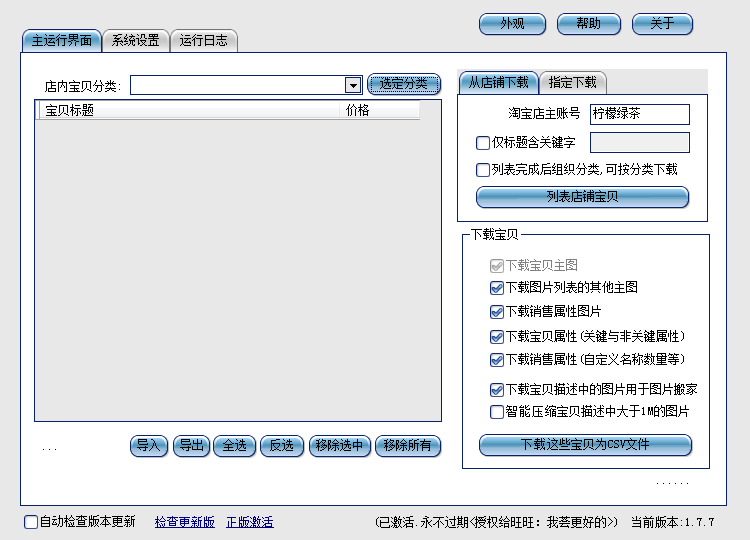Screen dimensions: 750x540
Task: Enable 智能压缩宝贝描述中大于1M的图片
Action: point(497,412)
